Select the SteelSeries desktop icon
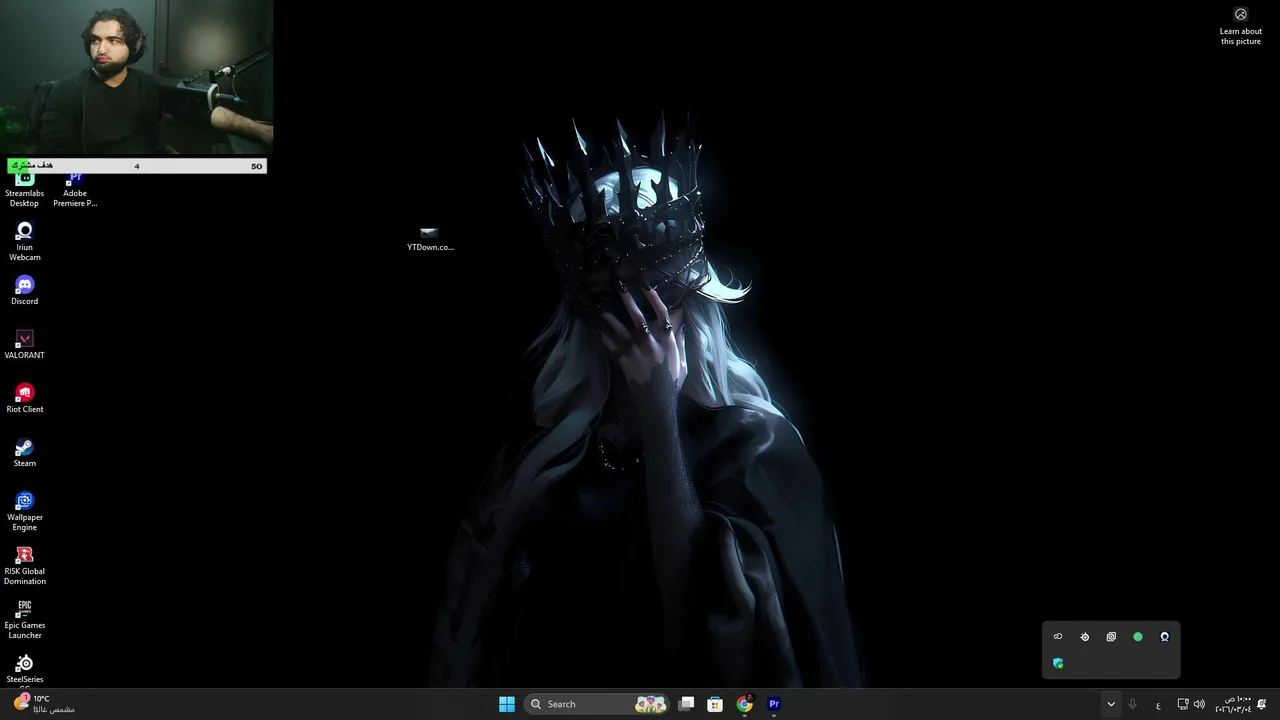1280x720 pixels. click(x=24, y=670)
